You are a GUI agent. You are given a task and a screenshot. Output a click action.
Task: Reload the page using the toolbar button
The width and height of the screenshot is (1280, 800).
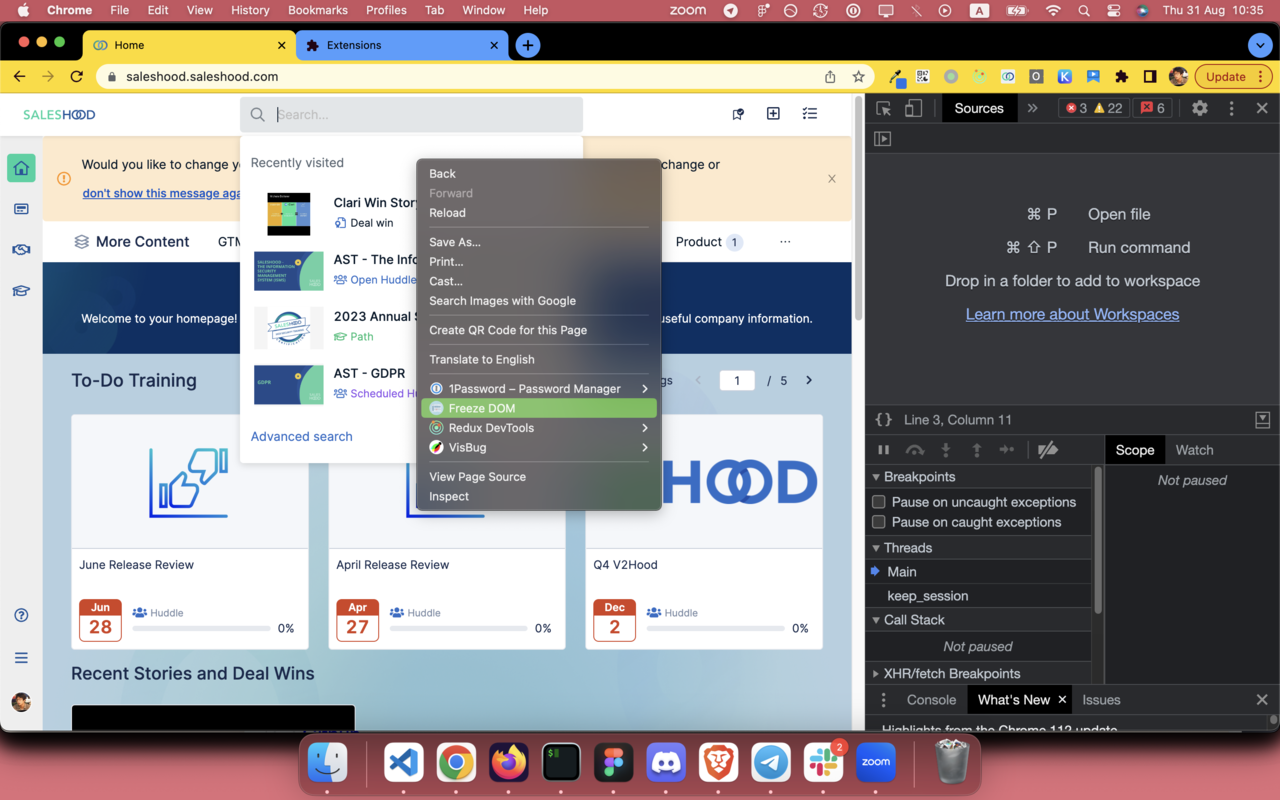tap(77, 77)
